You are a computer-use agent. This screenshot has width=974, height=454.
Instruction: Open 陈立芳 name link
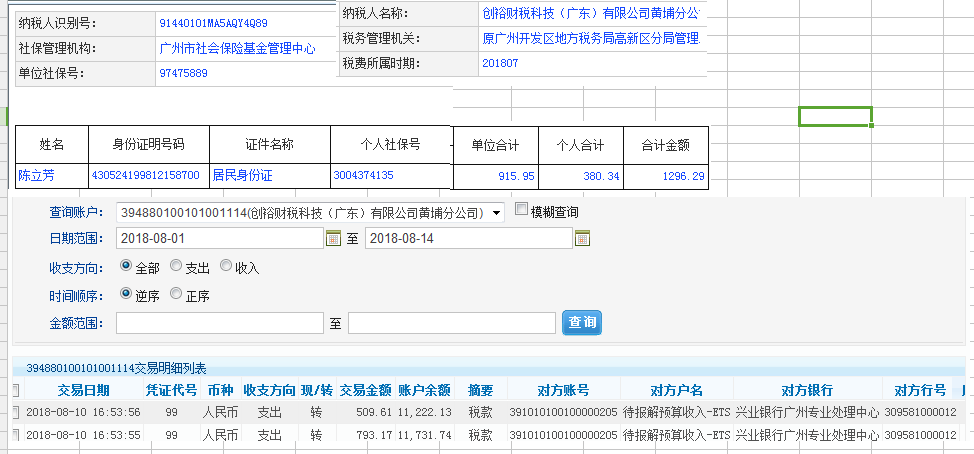coord(36,175)
